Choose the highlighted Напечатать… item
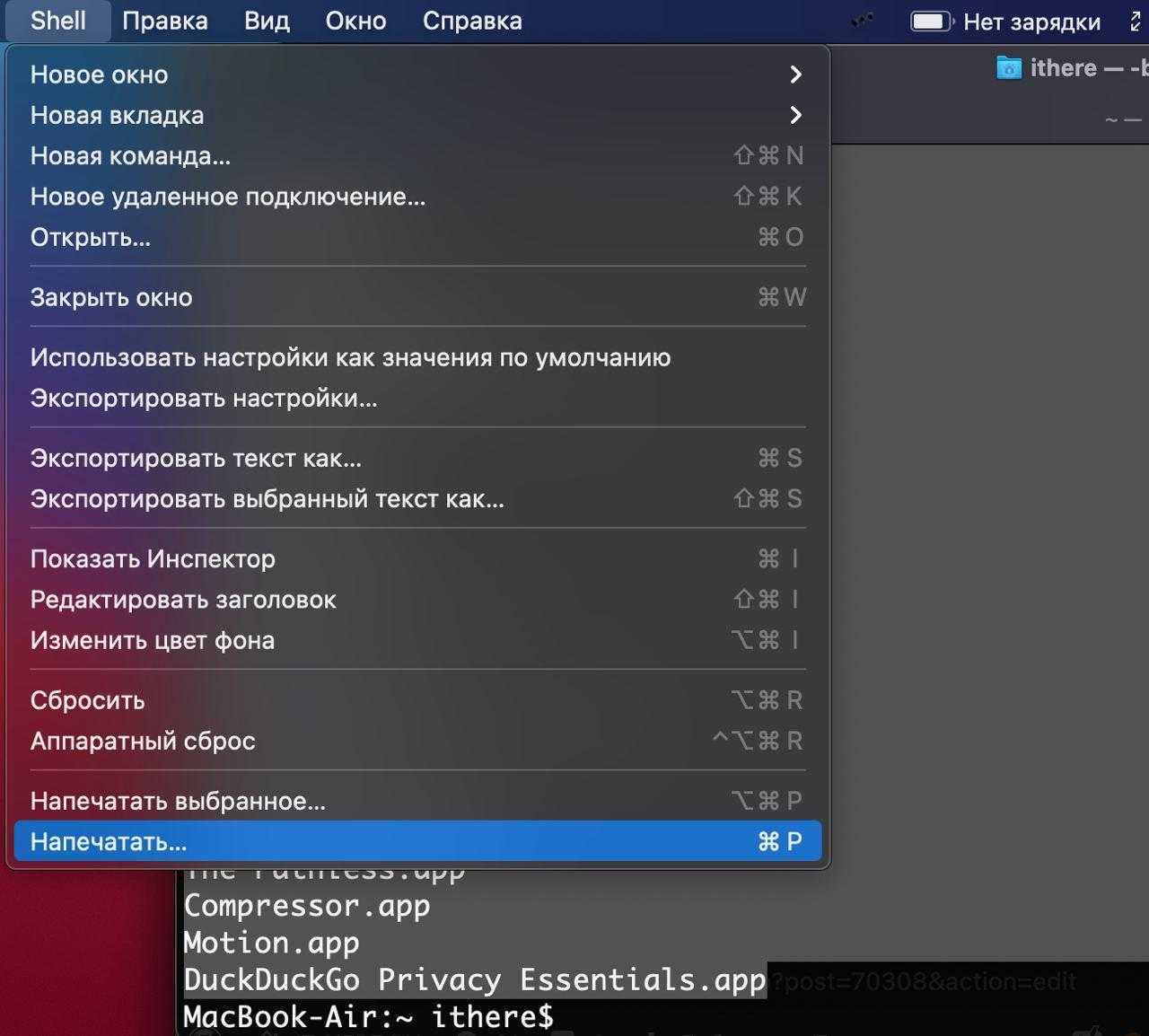1149x1036 pixels. pyautogui.click(x=109, y=842)
